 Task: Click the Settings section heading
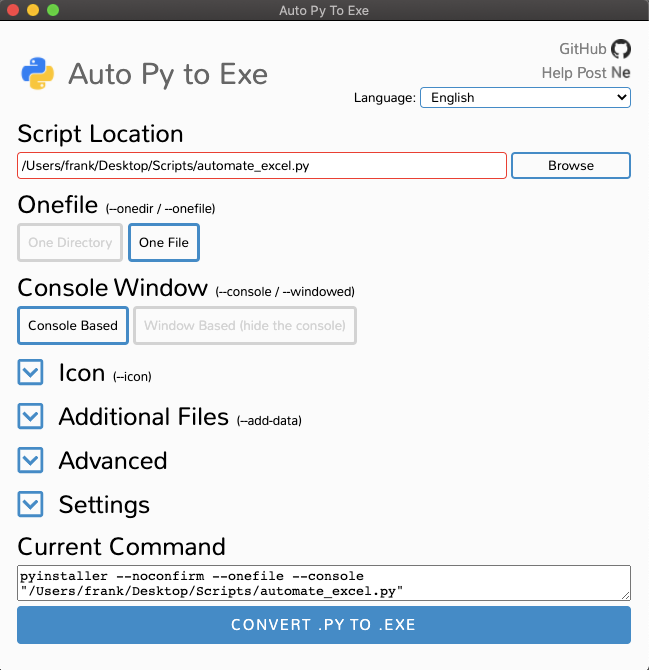(x=104, y=505)
